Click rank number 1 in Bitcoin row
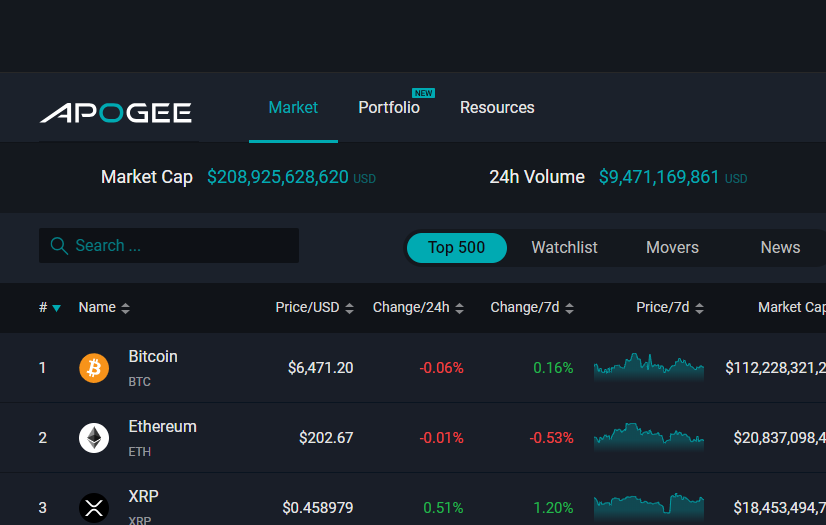The width and height of the screenshot is (826, 525). (x=43, y=368)
